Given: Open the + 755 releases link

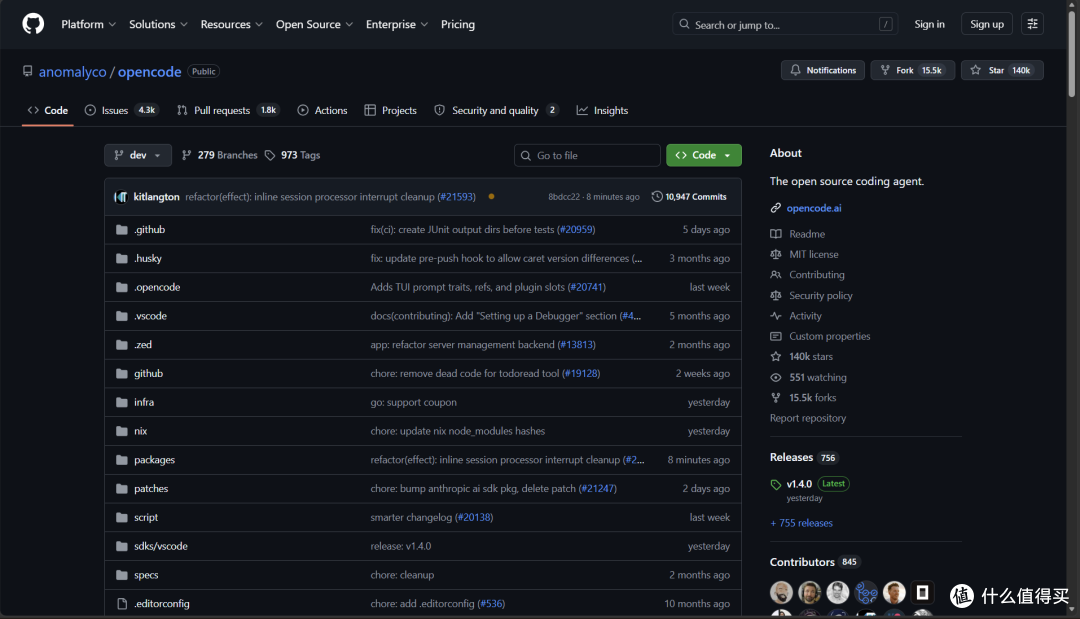Looking at the screenshot, I should (x=801, y=523).
